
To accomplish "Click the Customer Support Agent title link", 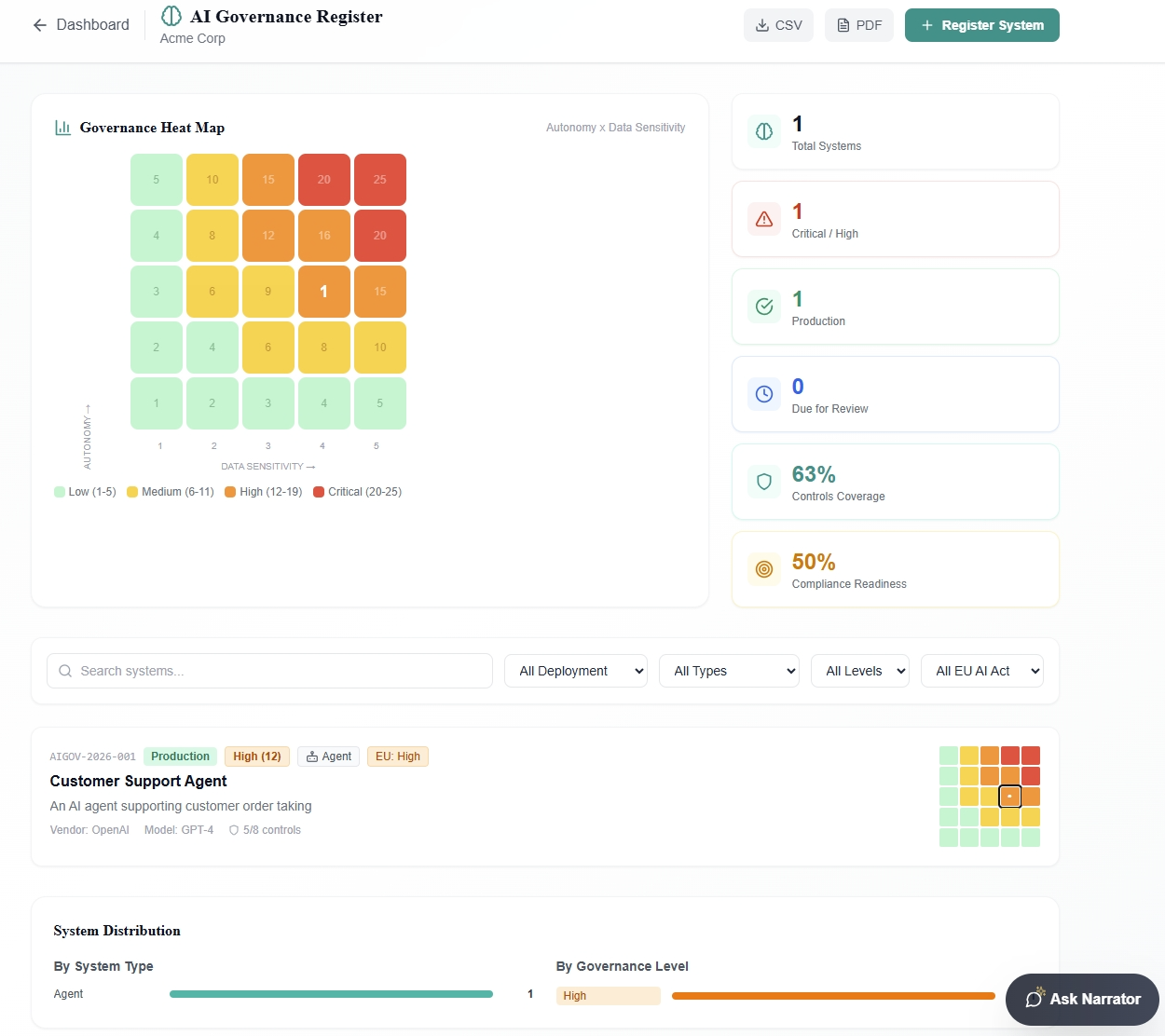I will (138, 781).
